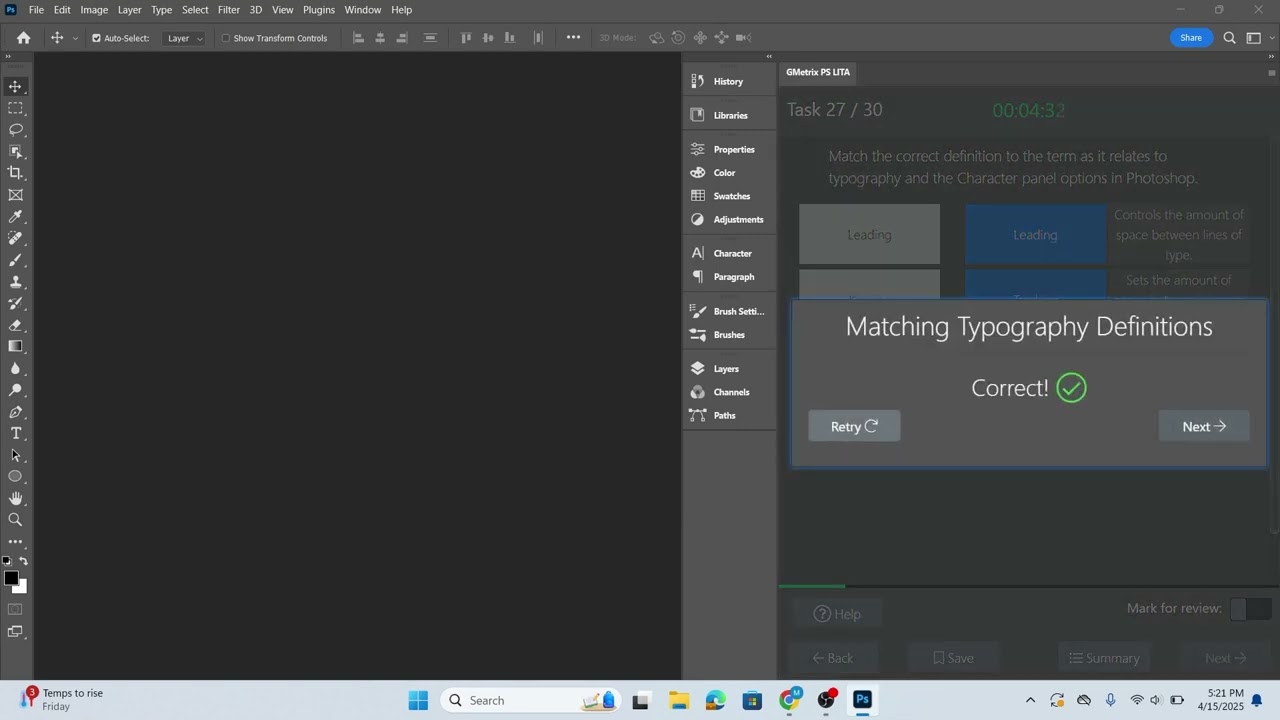Open Move tool preset picker arrow

[x=75, y=38]
